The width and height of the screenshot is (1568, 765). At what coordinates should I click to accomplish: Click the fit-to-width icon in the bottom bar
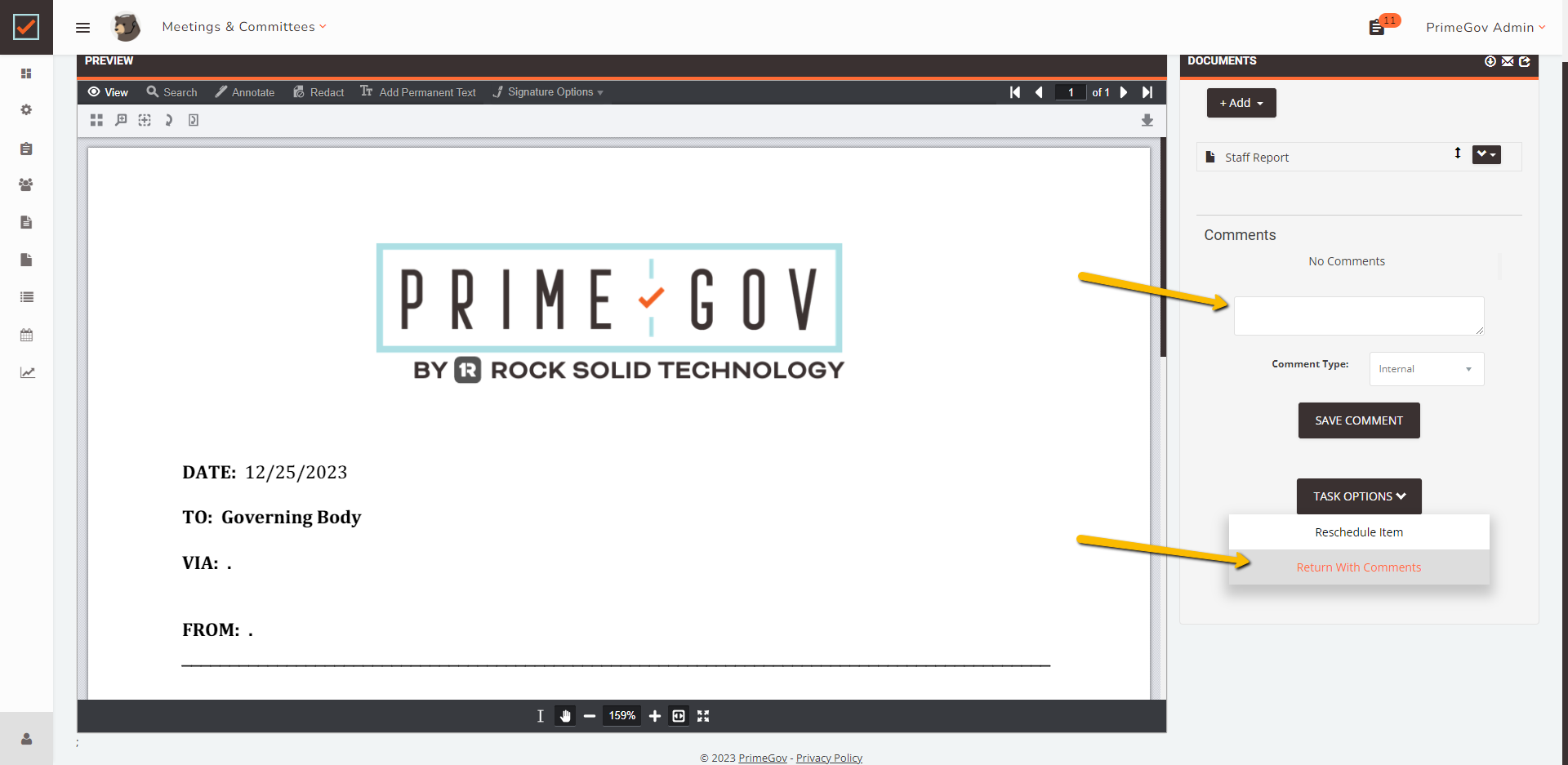(x=679, y=716)
